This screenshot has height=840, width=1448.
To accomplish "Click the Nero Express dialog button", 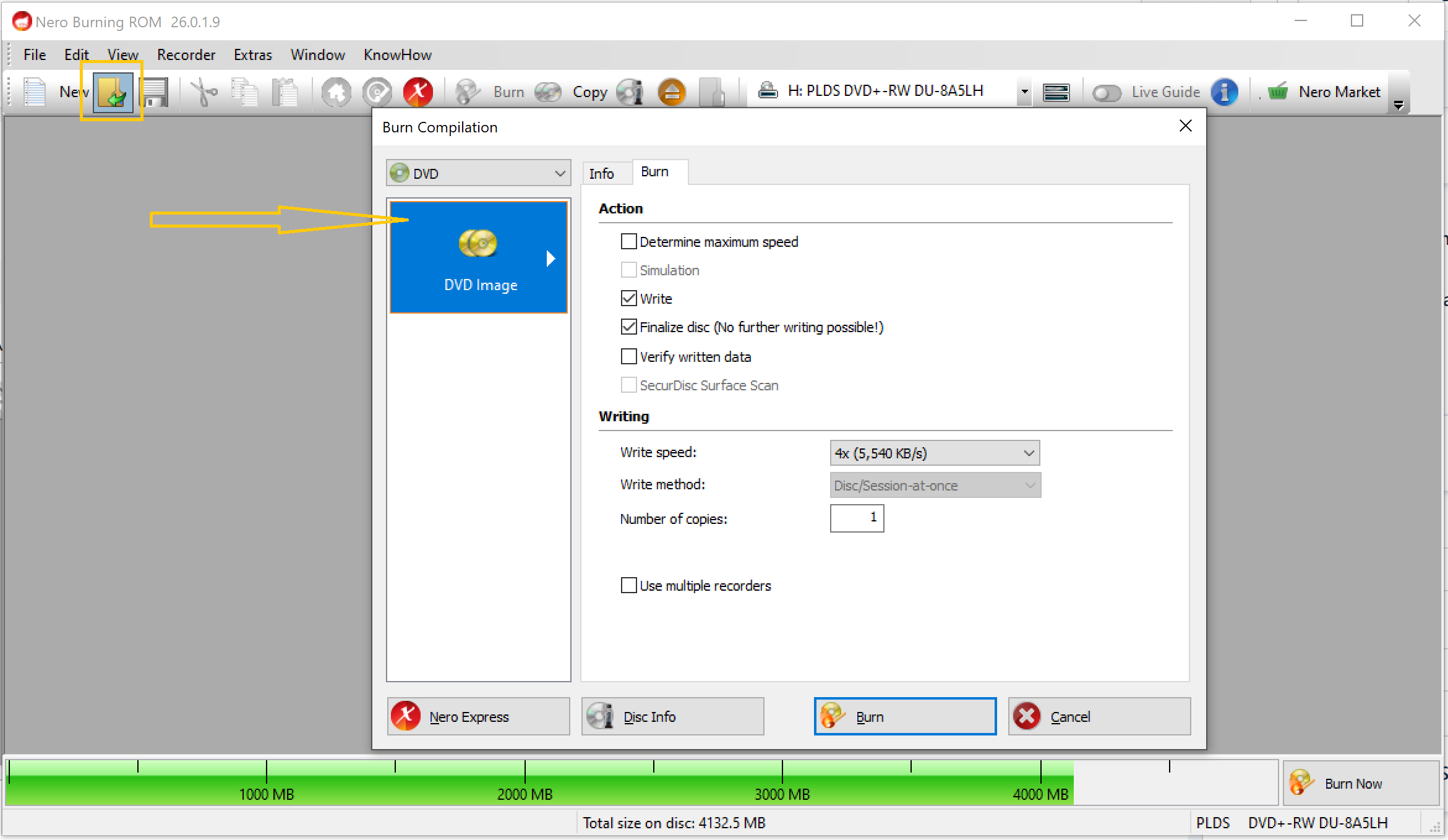I will (478, 716).
